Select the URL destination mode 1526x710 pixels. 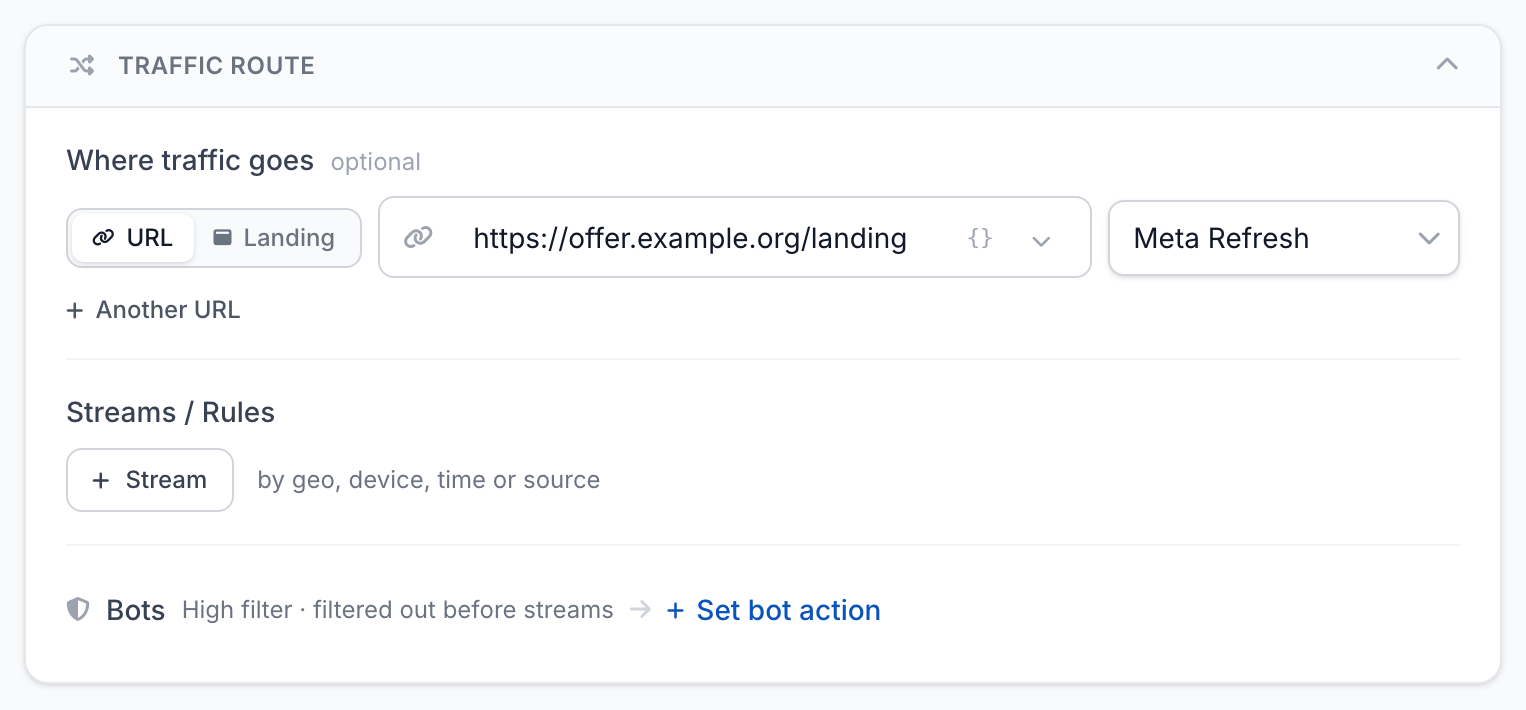point(132,238)
